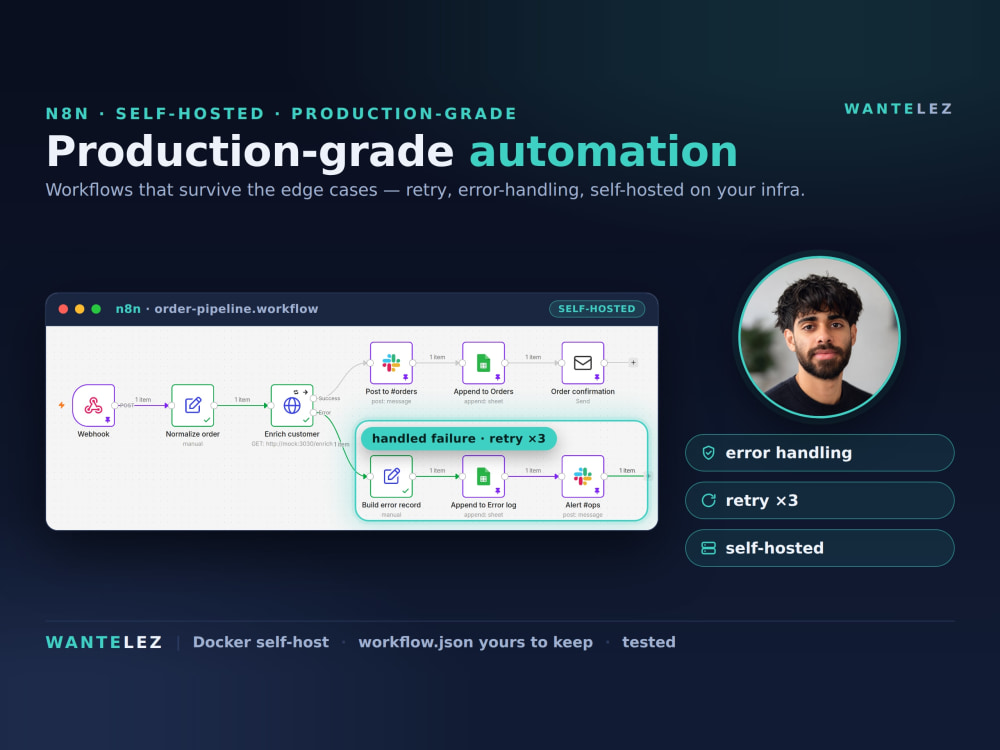
Task: Click the green maximize dot in title bar
Action: [96, 309]
